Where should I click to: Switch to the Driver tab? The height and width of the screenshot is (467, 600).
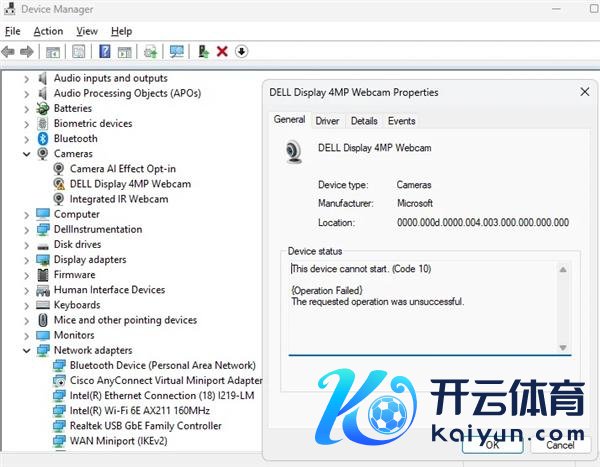pos(327,121)
